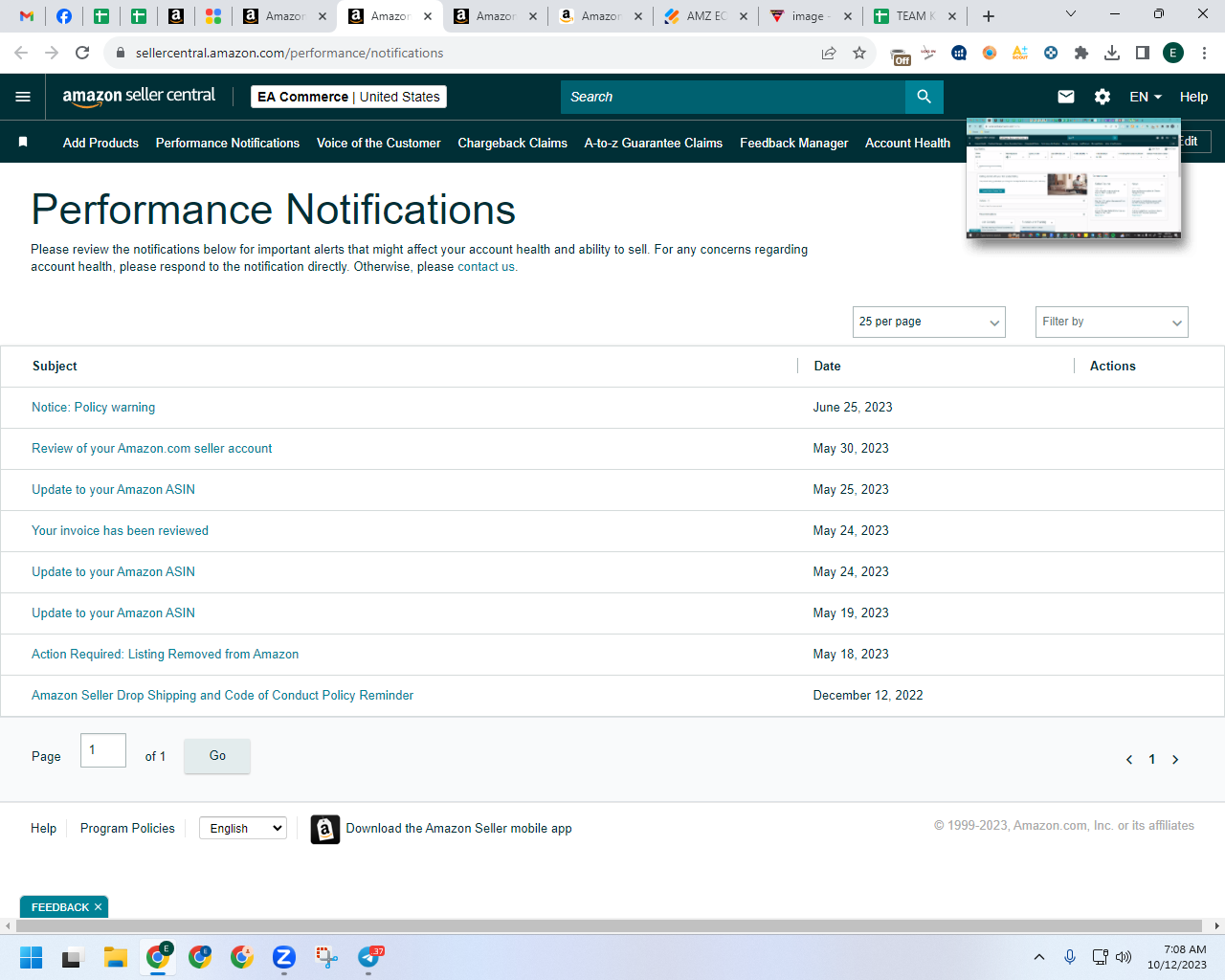Viewport: 1225px width, 980px height.
Task: Open the Gmail pinned tab
Action: tap(27, 16)
